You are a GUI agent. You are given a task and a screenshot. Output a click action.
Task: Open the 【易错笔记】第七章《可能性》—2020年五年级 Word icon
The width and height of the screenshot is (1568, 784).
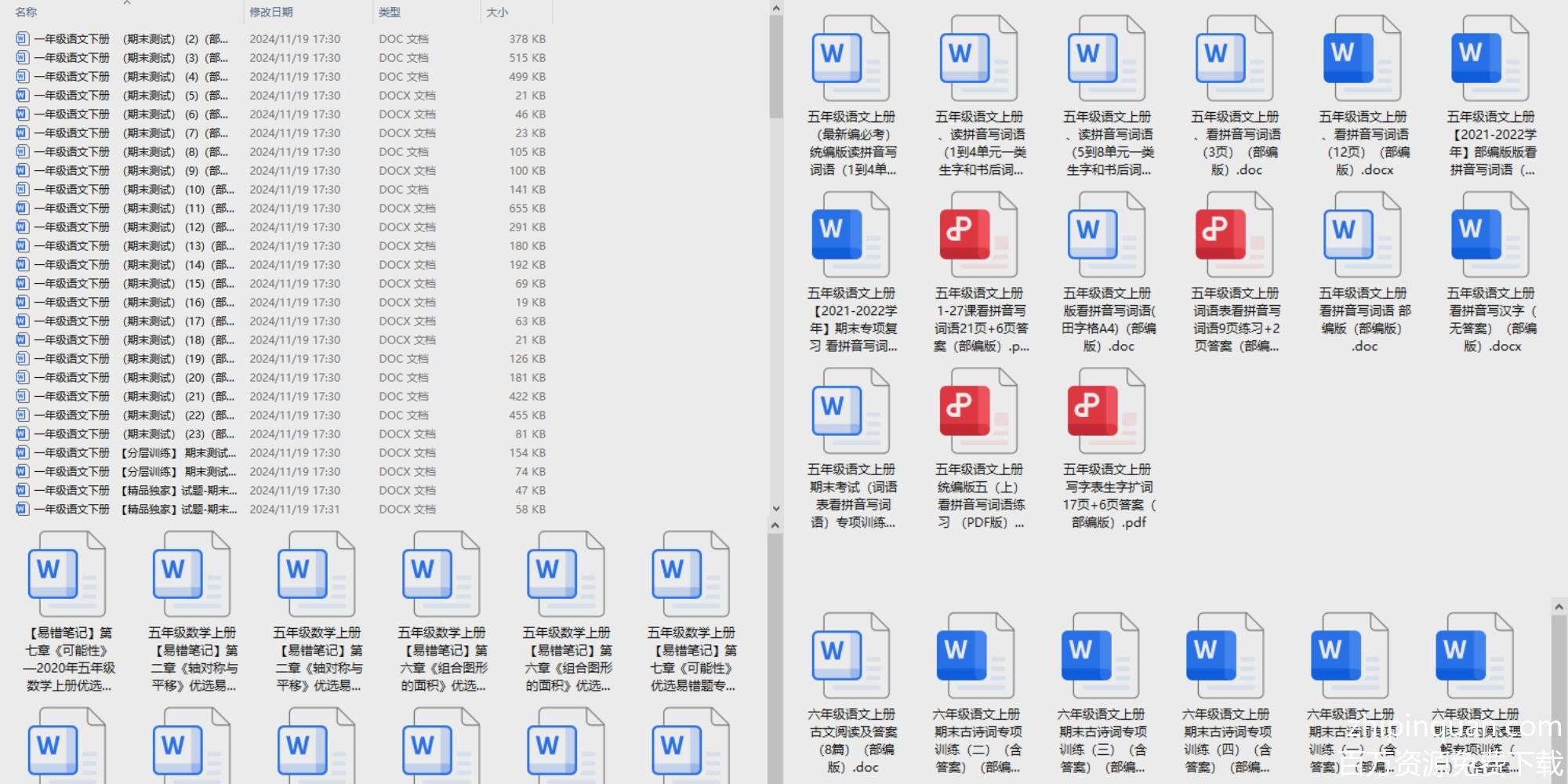[x=67, y=575]
